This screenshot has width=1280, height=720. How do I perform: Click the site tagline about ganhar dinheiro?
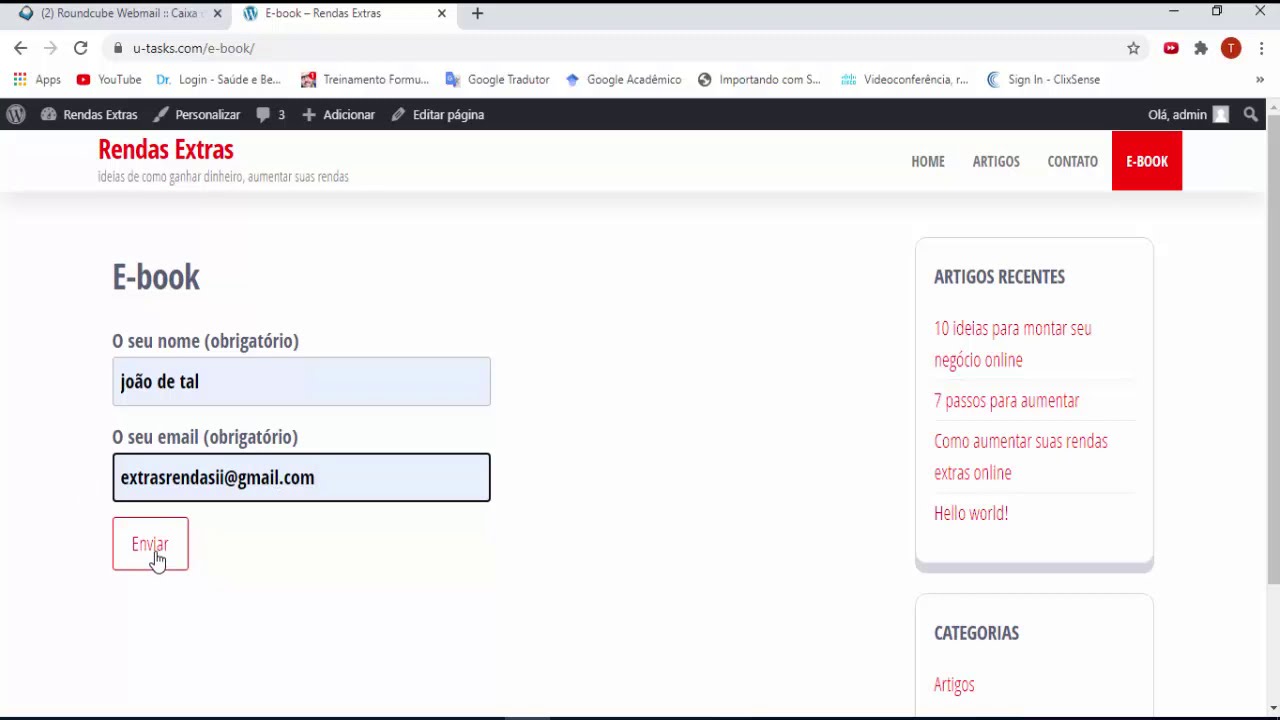[x=223, y=177]
